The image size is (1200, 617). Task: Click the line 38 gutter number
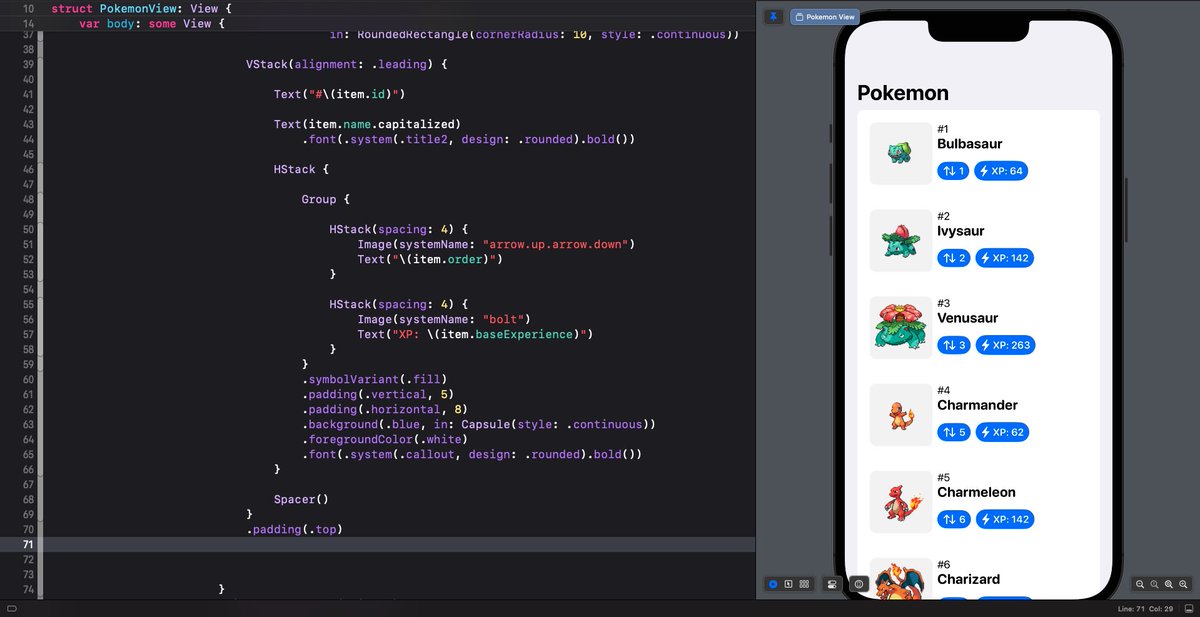click(27, 49)
